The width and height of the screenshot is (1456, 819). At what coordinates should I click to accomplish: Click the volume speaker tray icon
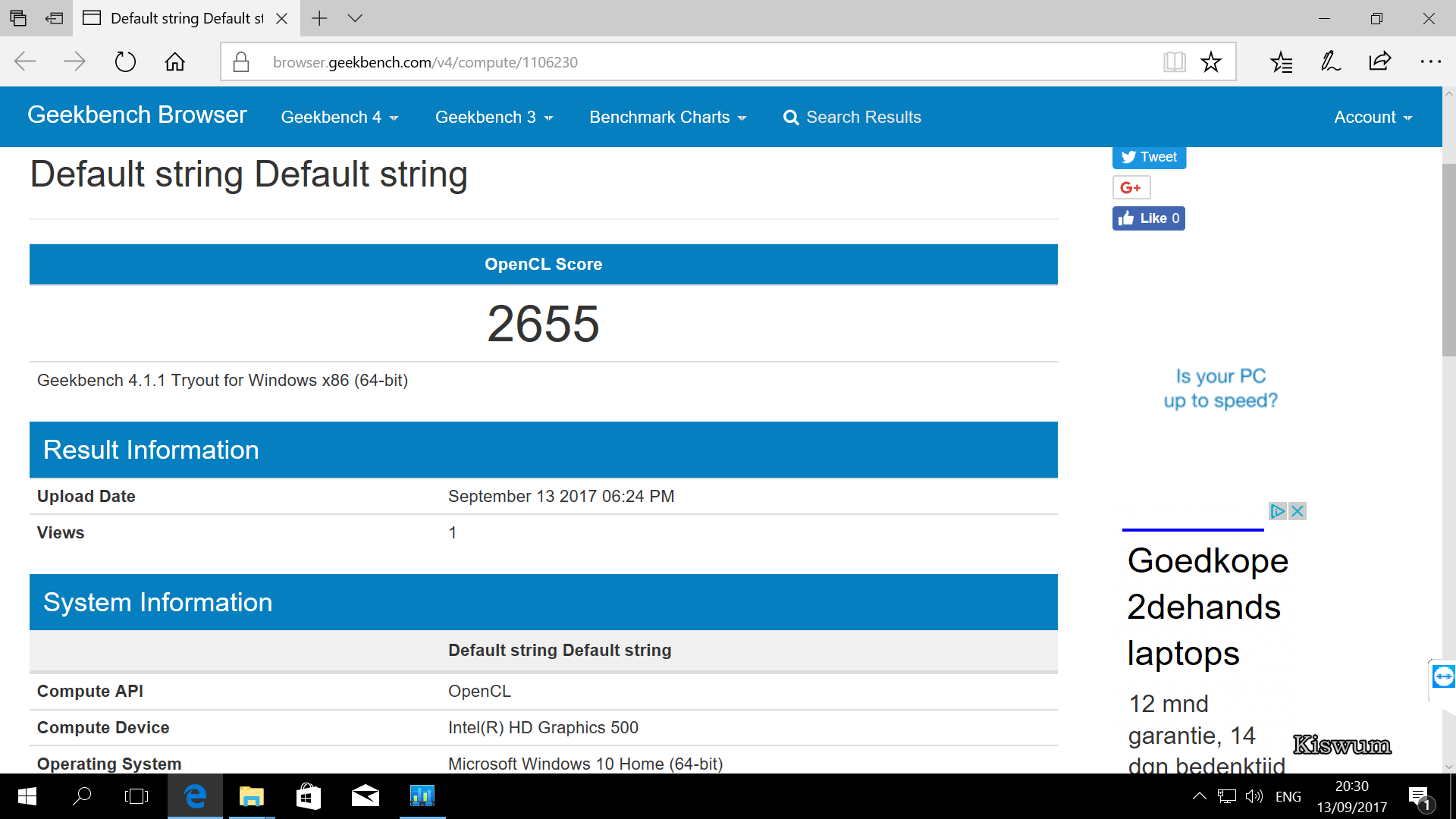[1254, 796]
